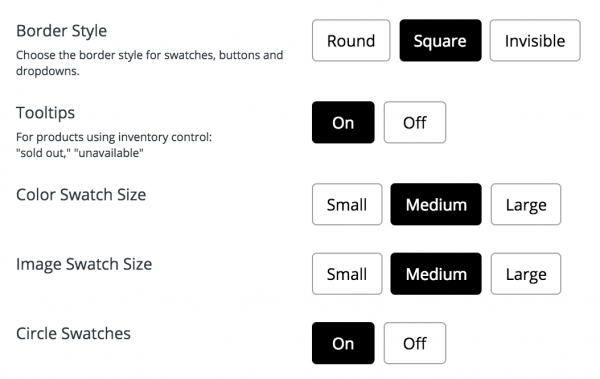
Task: Set Color Swatch Size to Small
Action: (x=347, y=204)
